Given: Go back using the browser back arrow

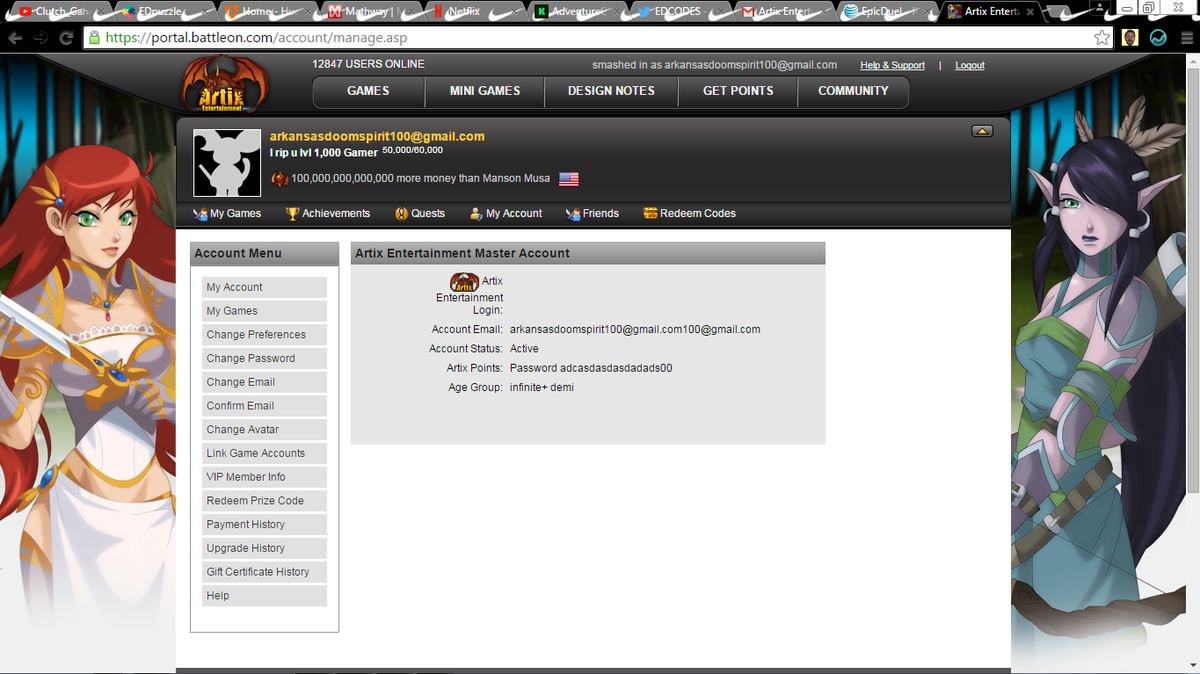Looking at the screenshot, I should click(16, 38).
